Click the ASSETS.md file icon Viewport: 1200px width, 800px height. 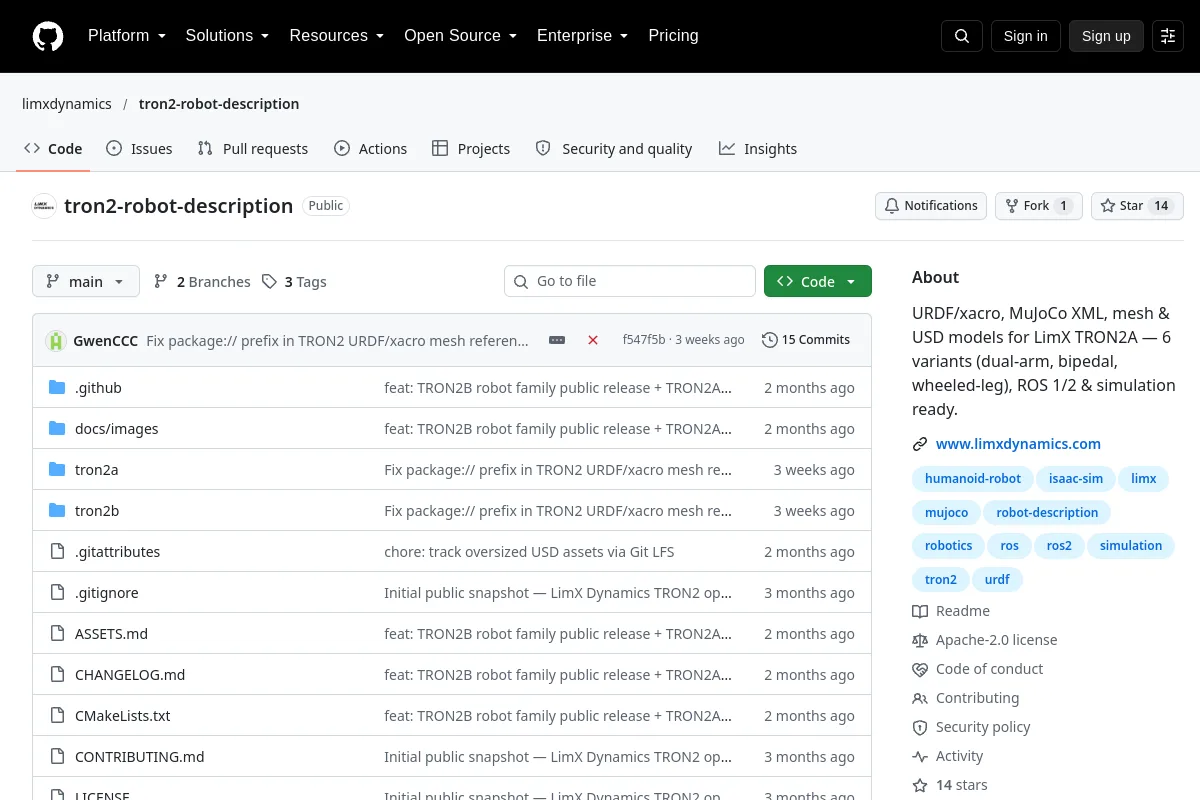click(x=57, y=634)
